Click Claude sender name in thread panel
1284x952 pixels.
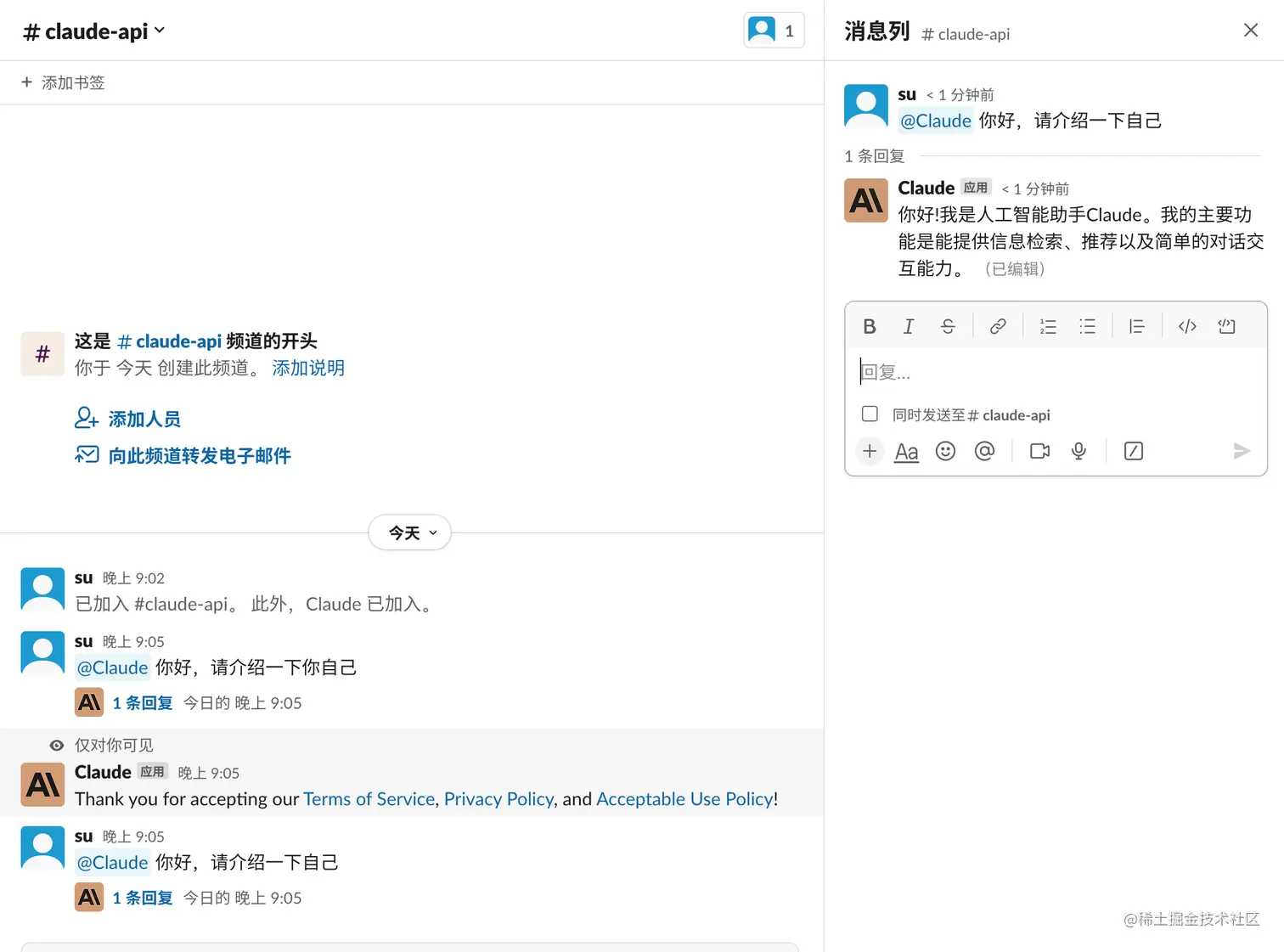pos(926,188)
